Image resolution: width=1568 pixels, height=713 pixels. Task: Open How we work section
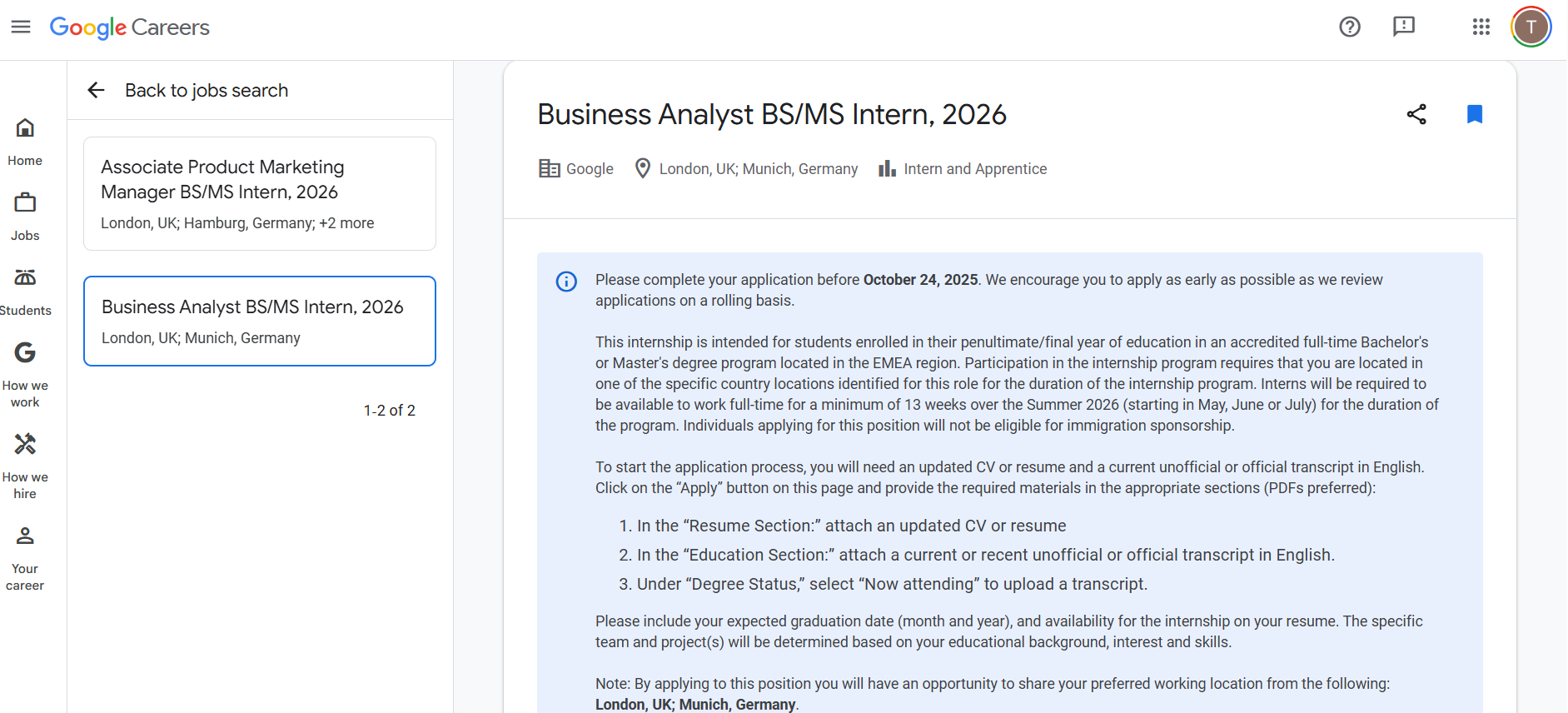(x=25, y=375)
